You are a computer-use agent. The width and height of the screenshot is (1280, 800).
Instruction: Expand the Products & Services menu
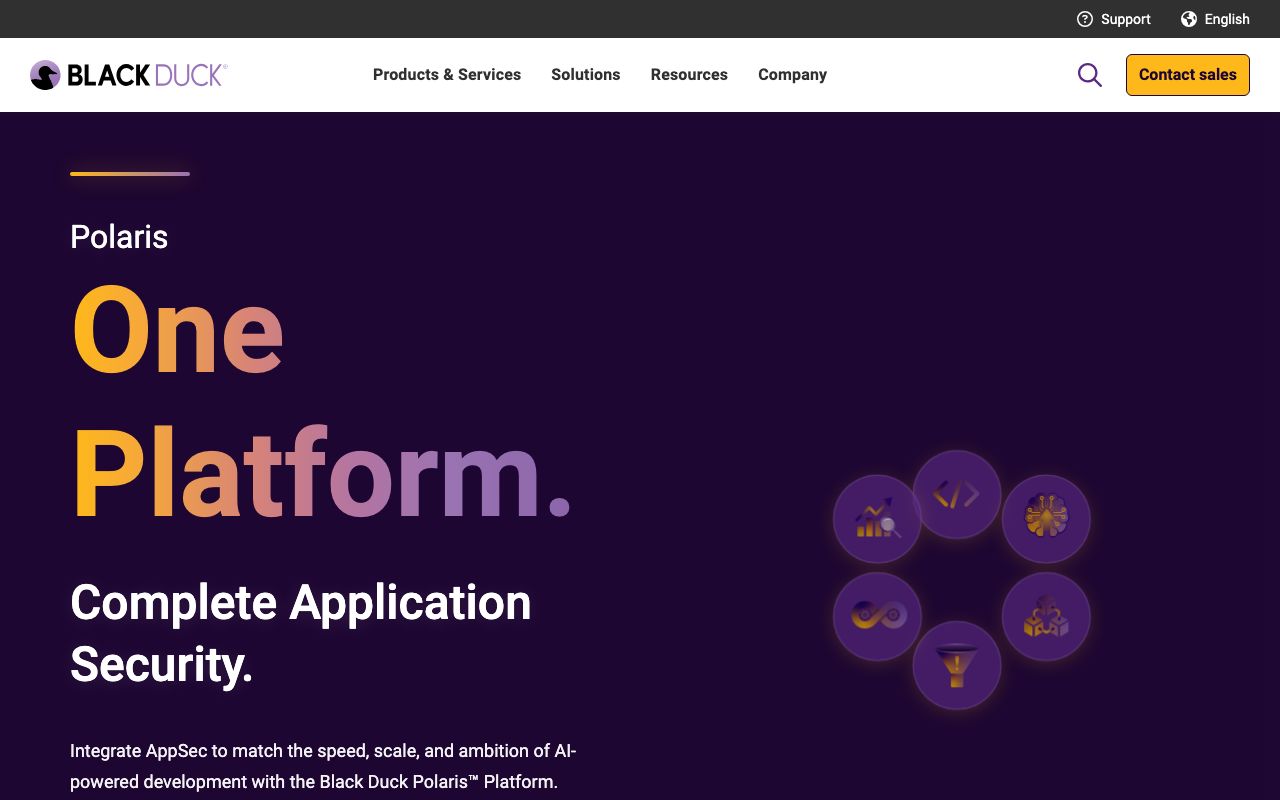tap(446, 75)
